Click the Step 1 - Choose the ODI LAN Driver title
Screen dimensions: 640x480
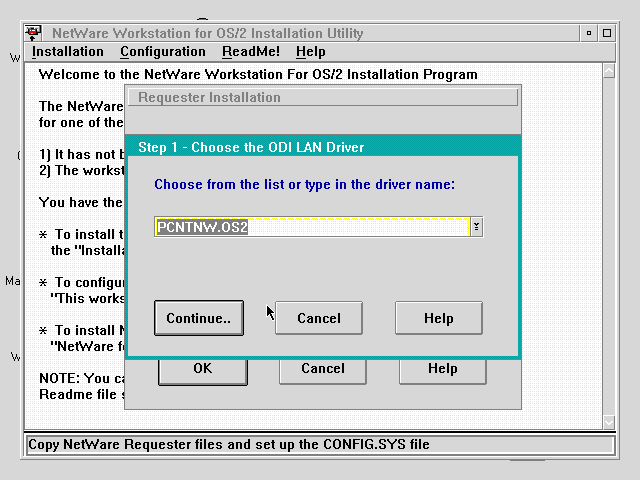click(251, 147)
